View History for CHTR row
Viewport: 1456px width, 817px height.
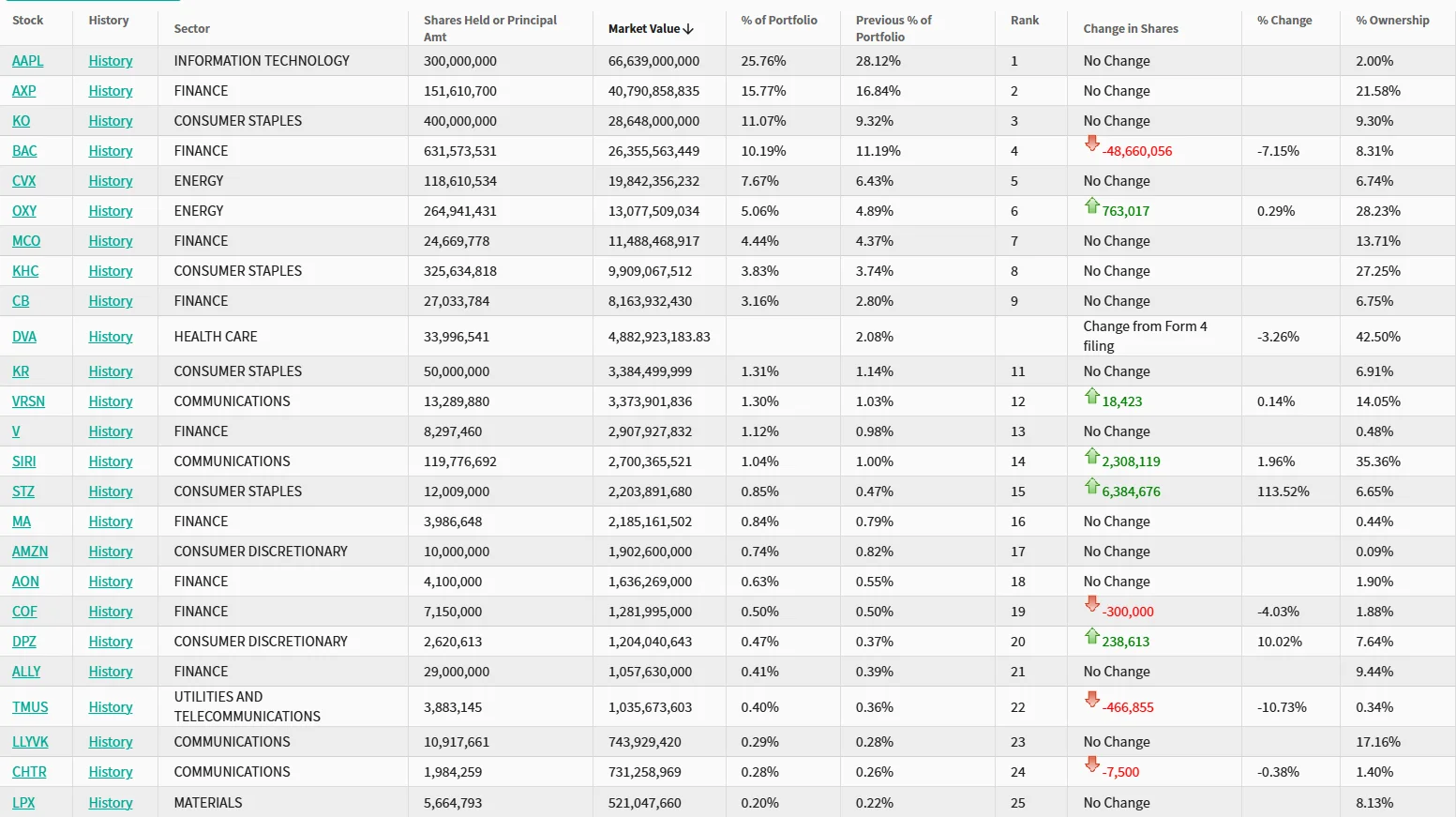pyautogui.click(x=111, y=772)
